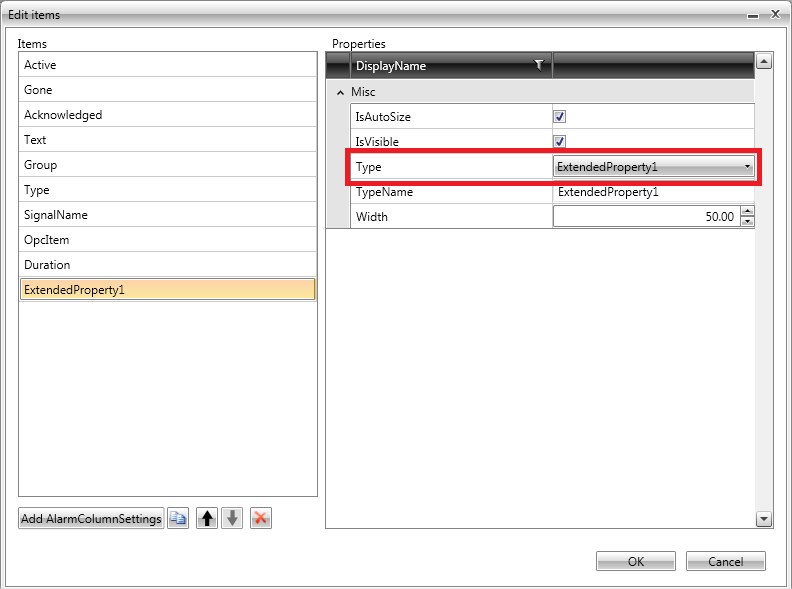This screenshot has width=792, height=589.
Task: Click properties scrollbar down arrow
Action: coord(764,519)
